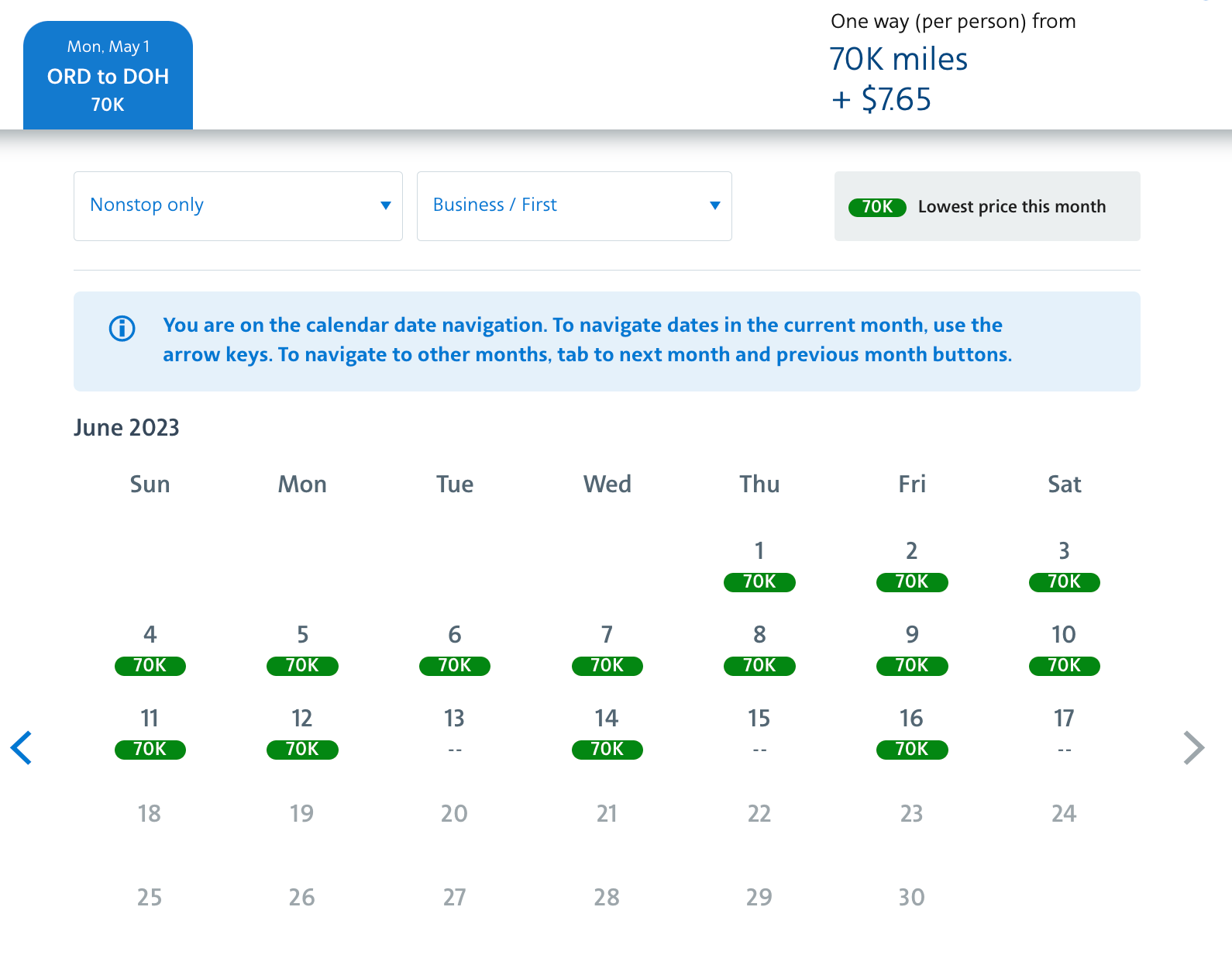Screen dimensions: 1232x969
Task: Click the greyed-out date 23
Action: 912,813
